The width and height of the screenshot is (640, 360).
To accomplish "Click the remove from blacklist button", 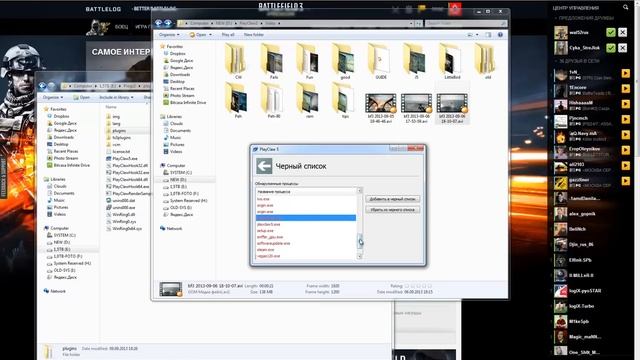I will click(392, 210).
